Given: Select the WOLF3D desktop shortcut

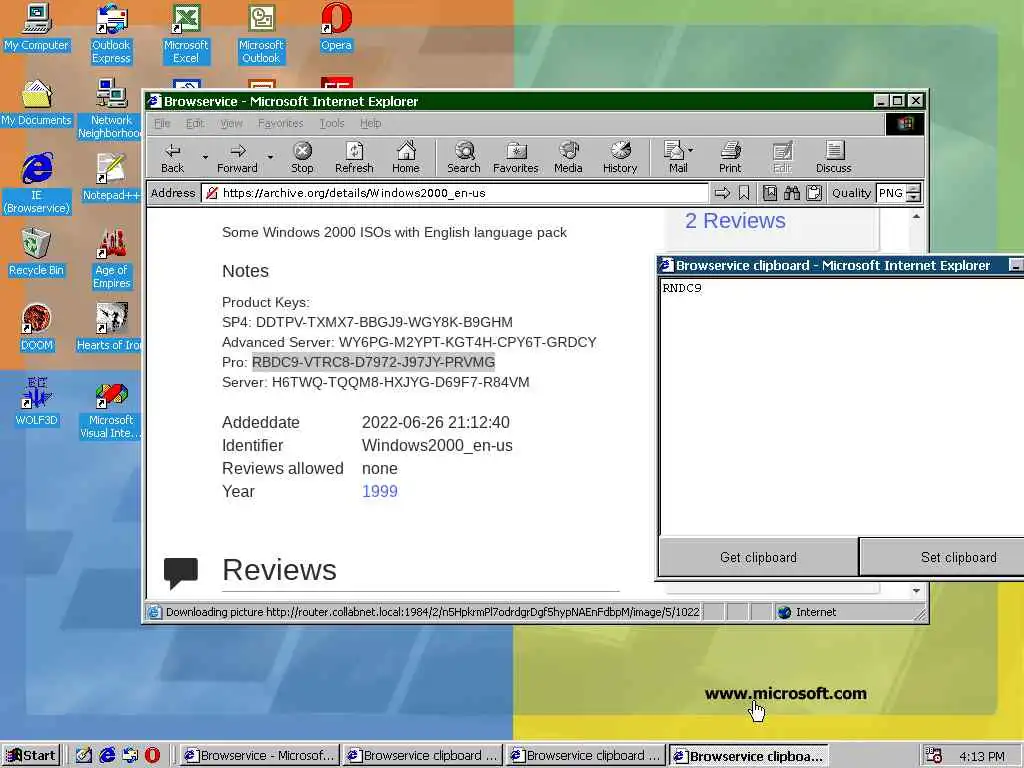Looking at the screenshot, I should click(37, 402).
